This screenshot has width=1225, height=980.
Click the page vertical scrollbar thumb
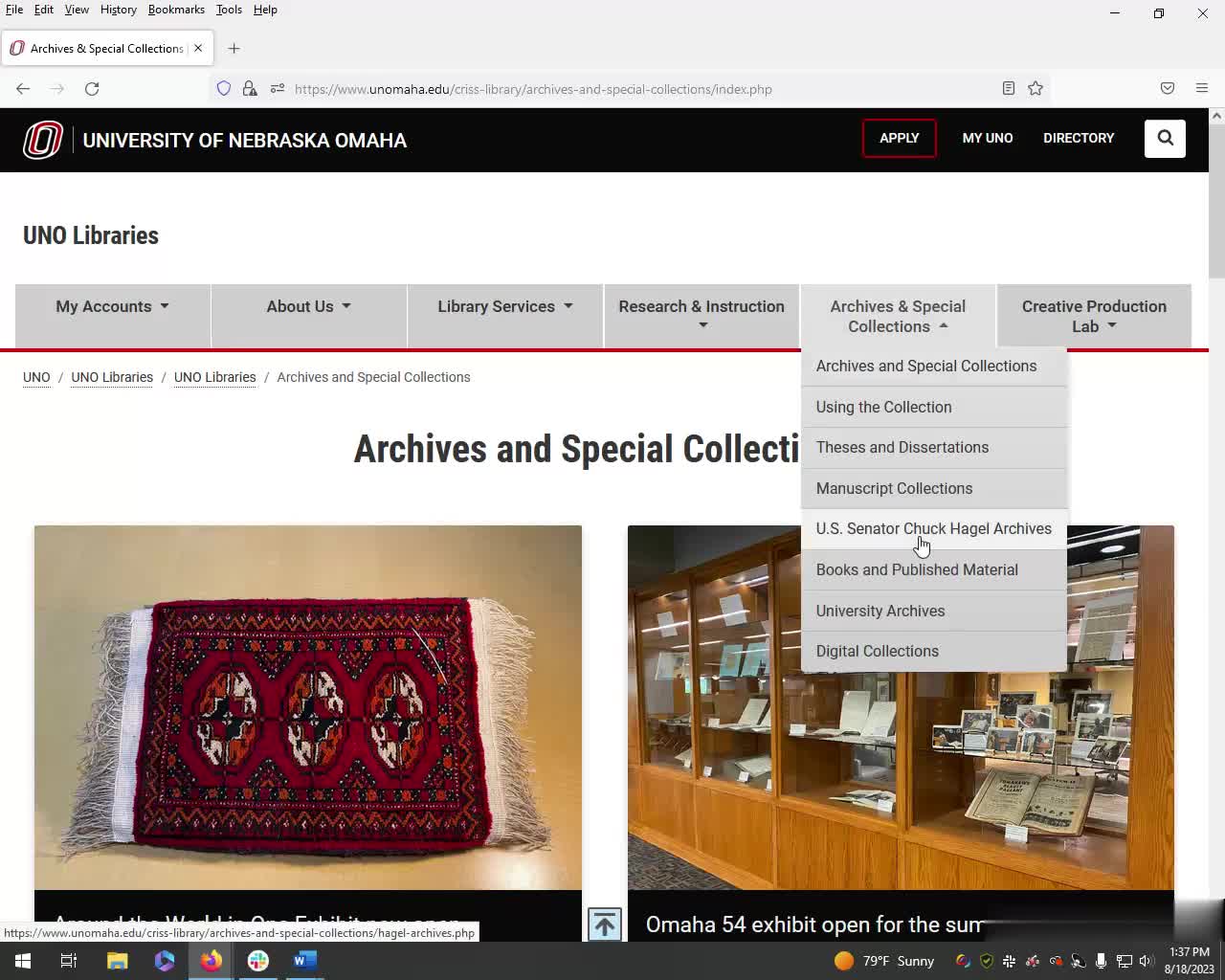[1216, 199]
